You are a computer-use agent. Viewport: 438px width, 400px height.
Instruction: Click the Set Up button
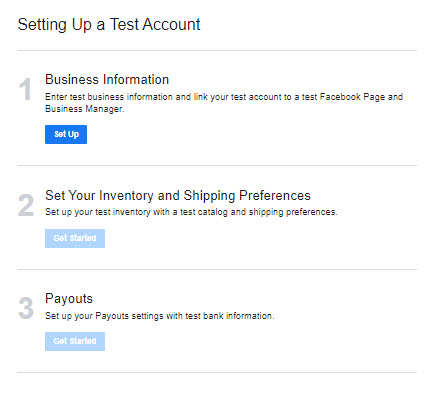(x=66, y=134)
